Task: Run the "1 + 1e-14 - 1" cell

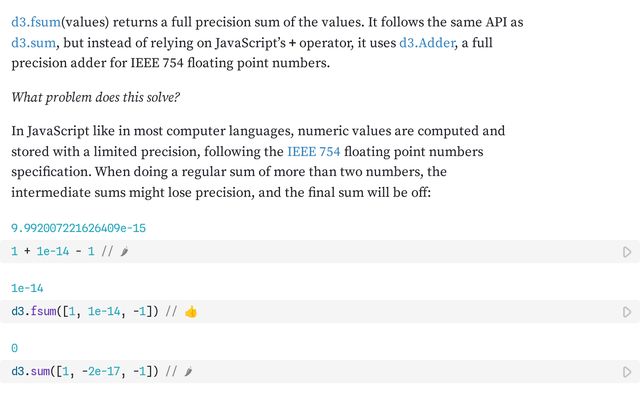Action: point(627,252)
